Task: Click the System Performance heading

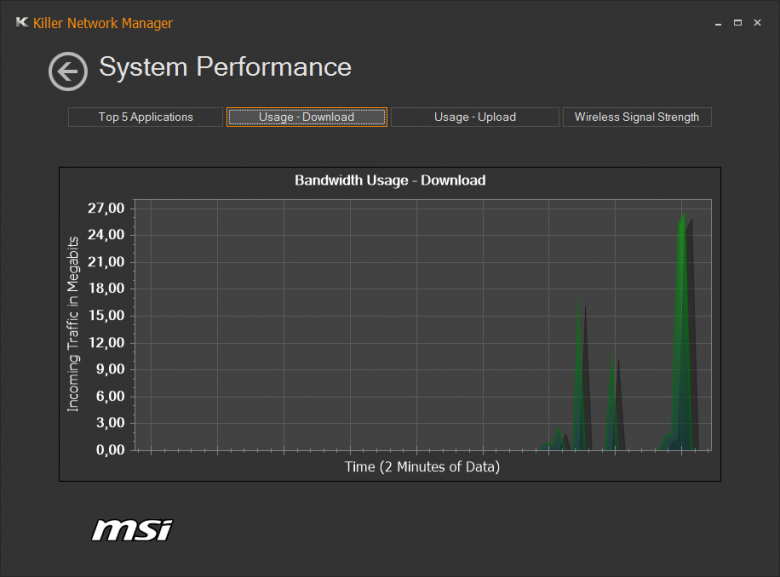Action: pyautogui.click(x=225, y=67)
